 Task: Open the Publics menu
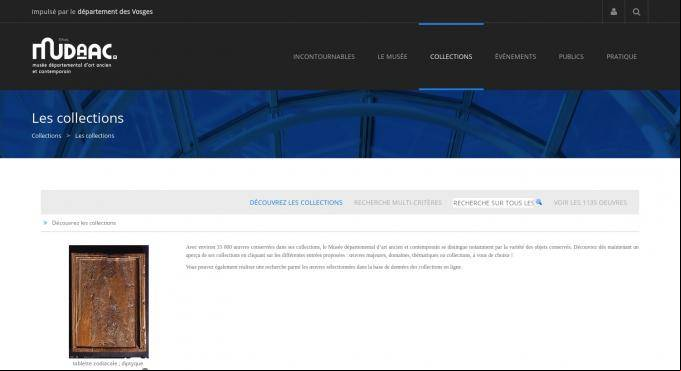click(x=571, y=56)
